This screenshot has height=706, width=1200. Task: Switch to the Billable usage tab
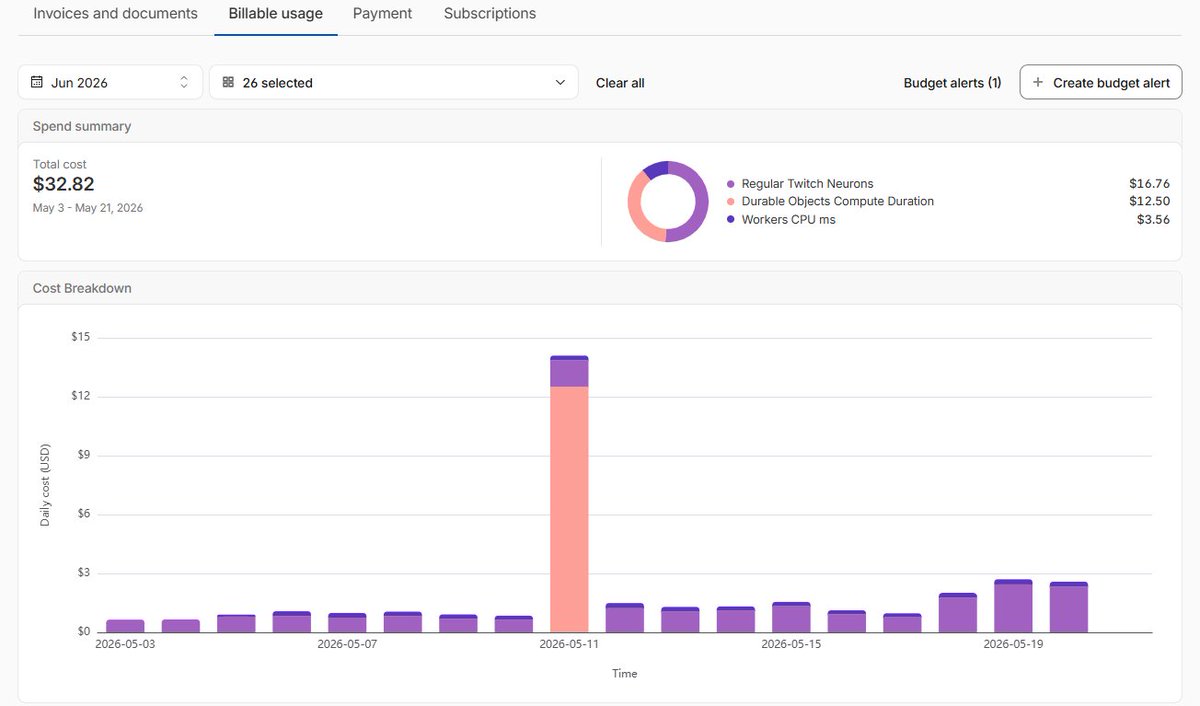tap(275, 14)
